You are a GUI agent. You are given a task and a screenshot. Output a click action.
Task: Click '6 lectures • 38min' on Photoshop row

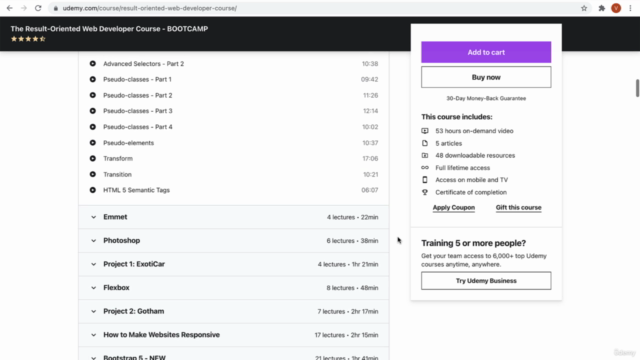(x=352, y=241)
